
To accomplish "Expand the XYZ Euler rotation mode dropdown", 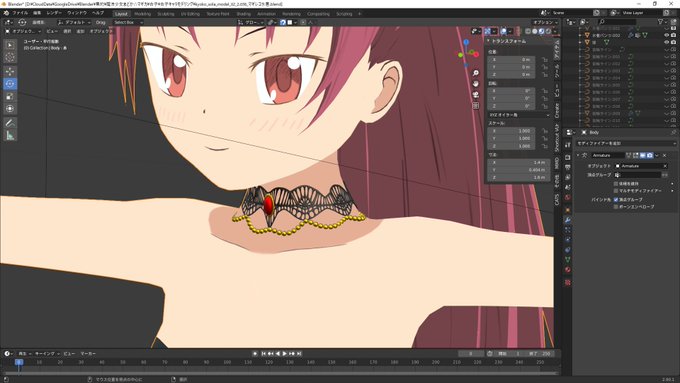I will point(519,115).
